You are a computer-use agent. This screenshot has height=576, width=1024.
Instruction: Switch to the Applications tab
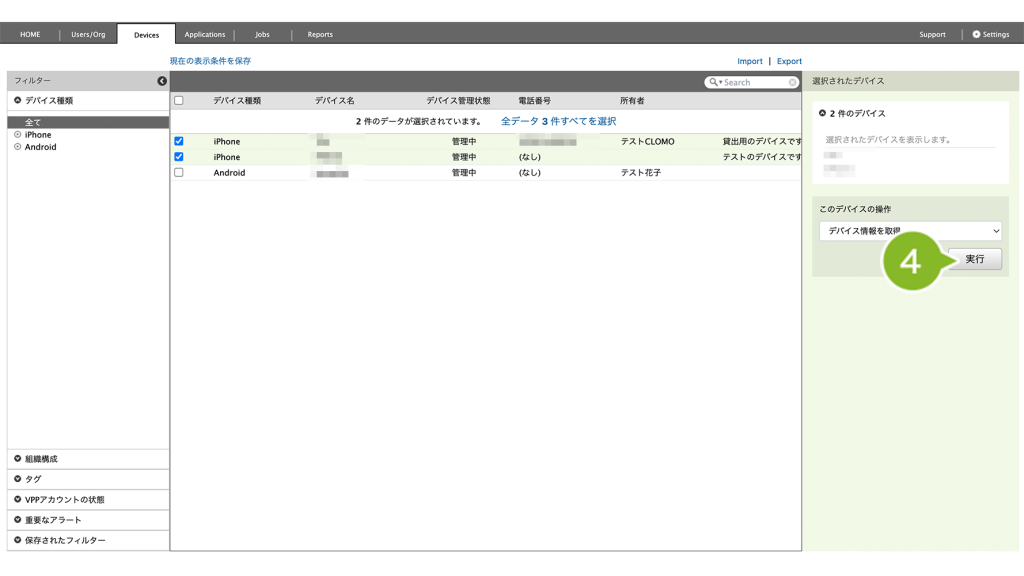click(205, 34)
